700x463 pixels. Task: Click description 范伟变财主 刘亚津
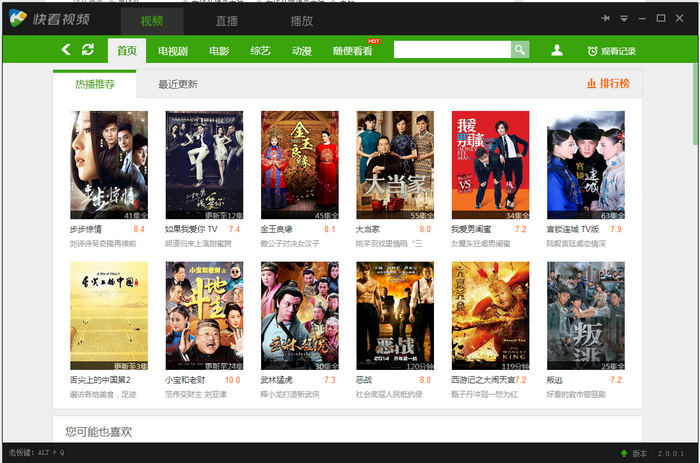196,395
